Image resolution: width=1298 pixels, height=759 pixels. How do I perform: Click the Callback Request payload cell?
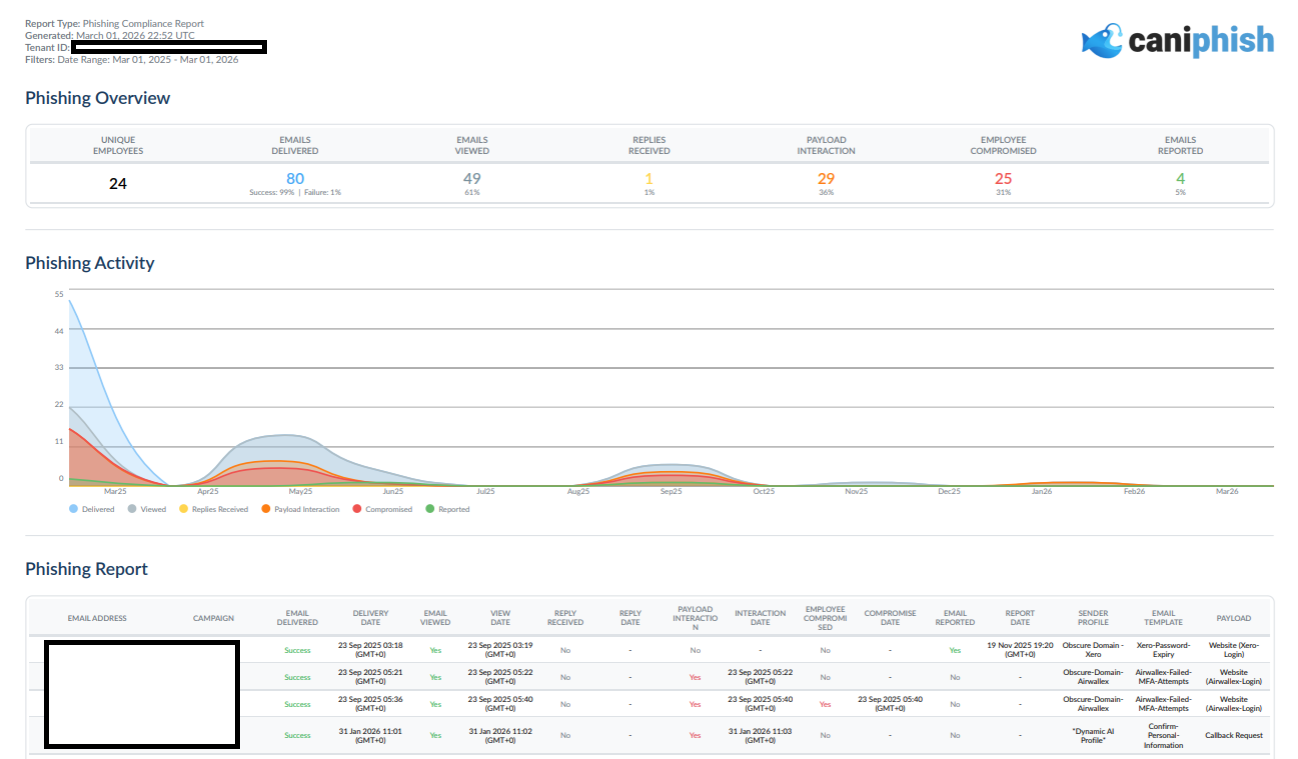click(x=1233, y=735)
